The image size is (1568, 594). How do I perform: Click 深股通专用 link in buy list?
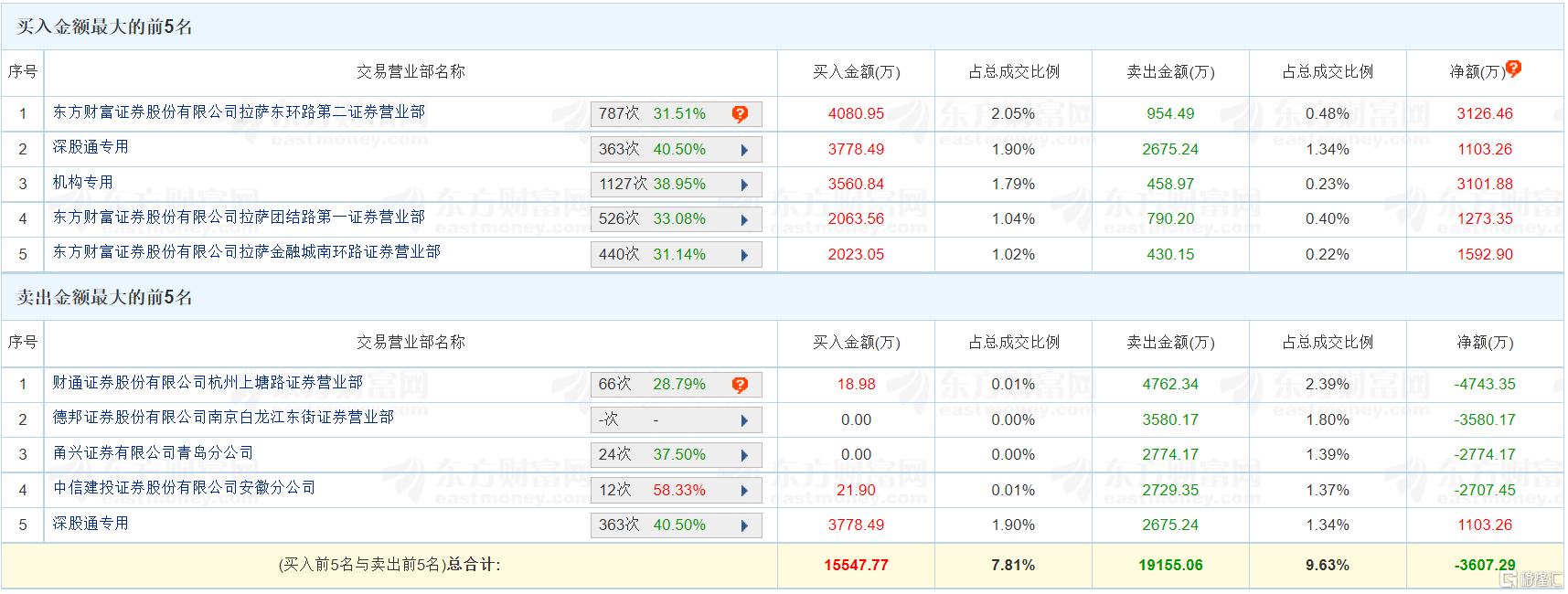(x=91, y=147)
